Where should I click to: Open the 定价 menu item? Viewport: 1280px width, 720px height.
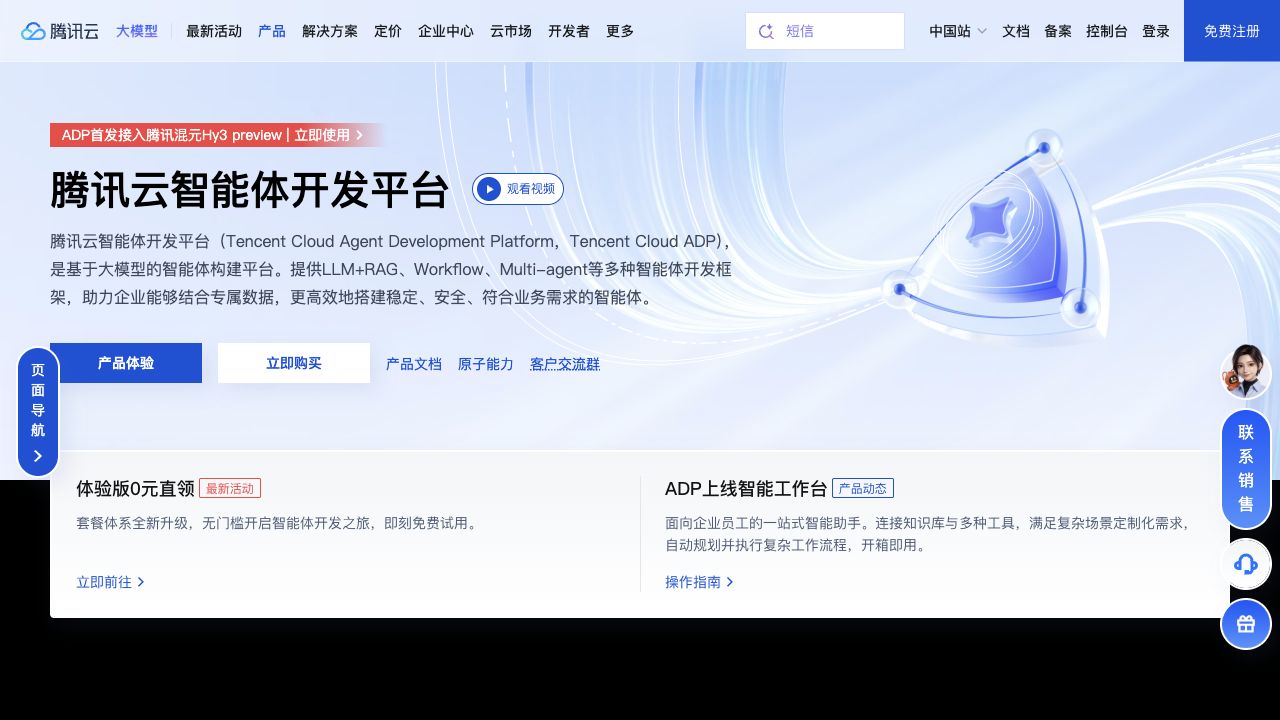[x=388, y=31]
